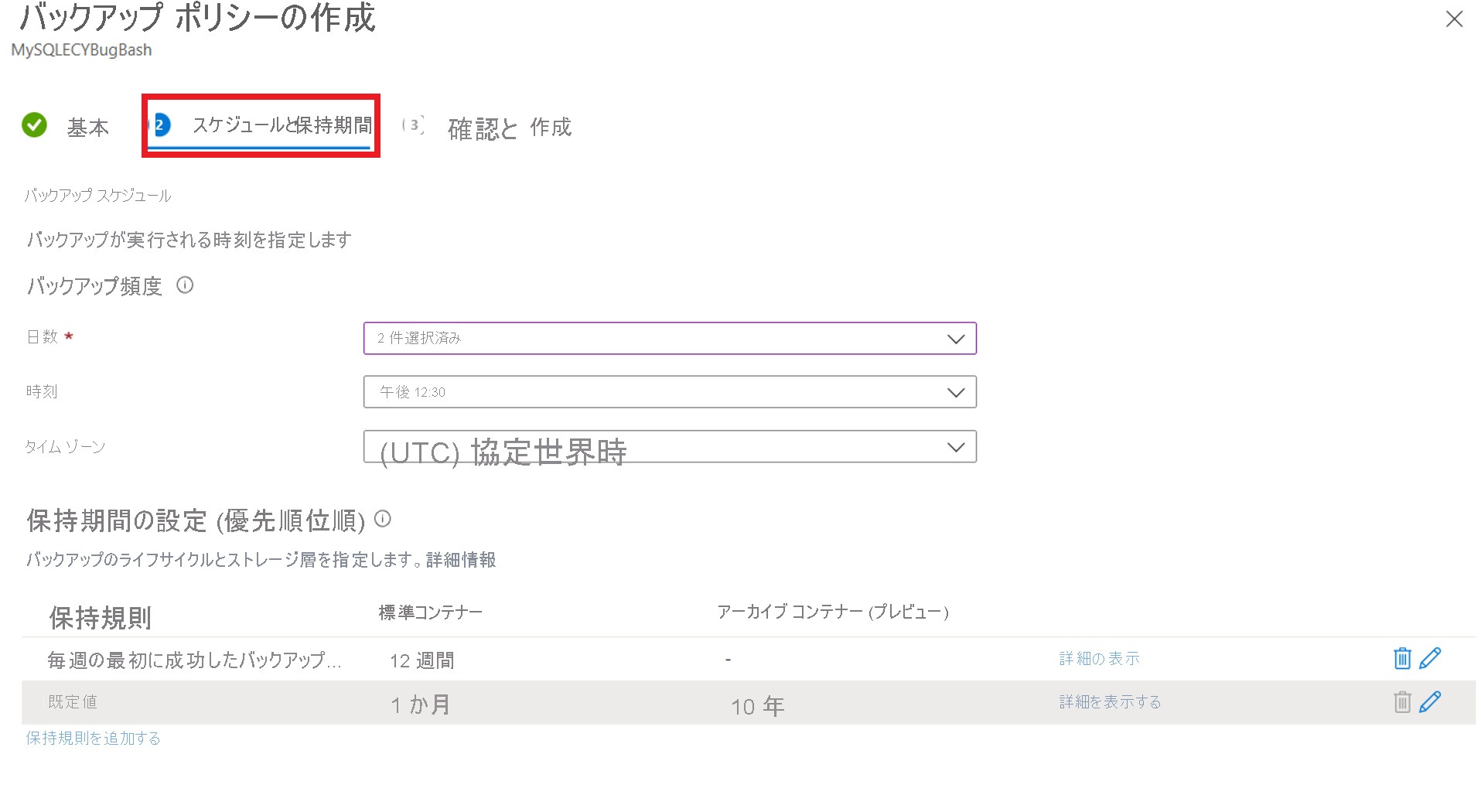The width and height of the screenshot is (1481, 812).
Task: Open the タイム ゾーン dropdown (UTC) 協定世界時
Action: tap(670, 447)
